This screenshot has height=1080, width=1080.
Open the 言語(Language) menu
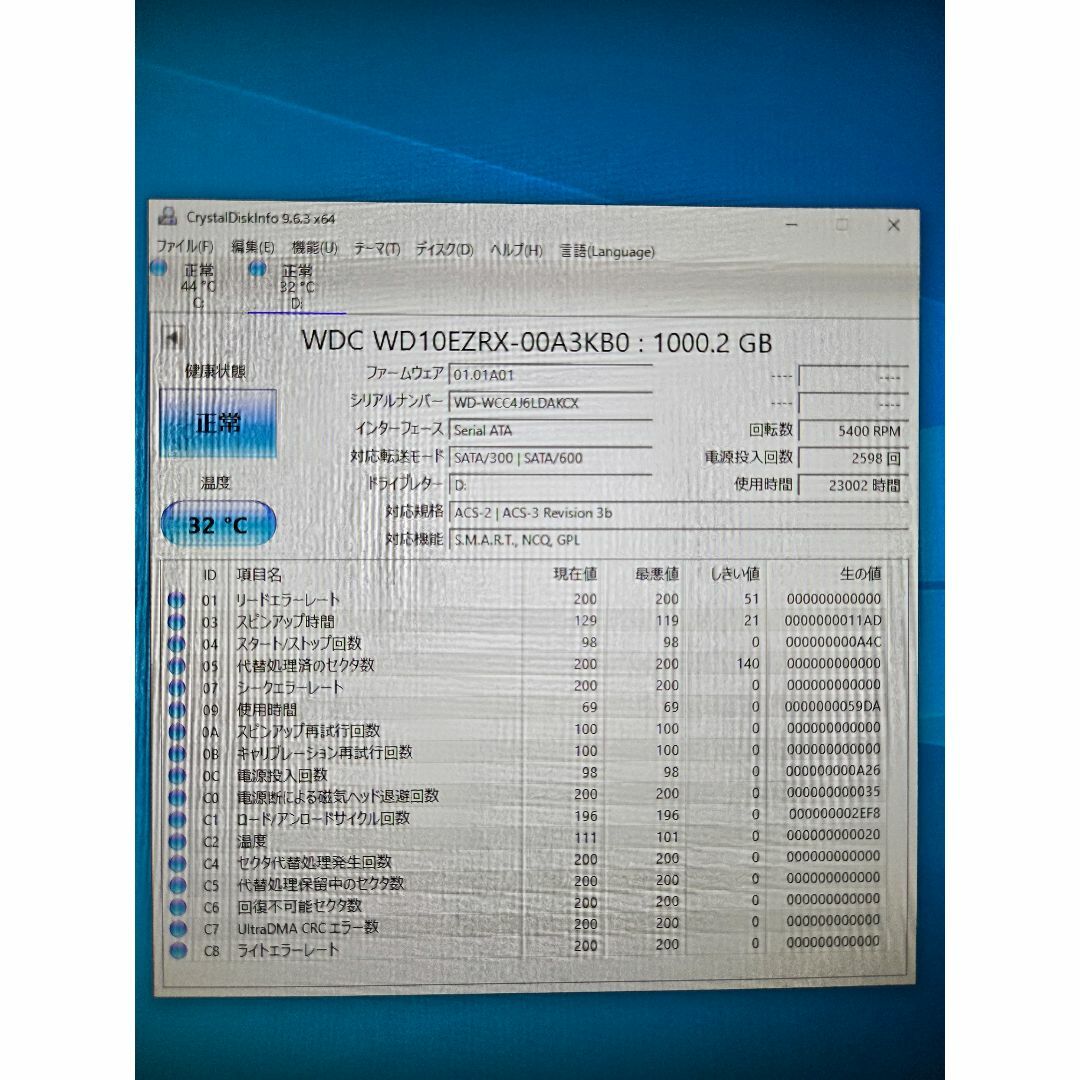coord(607,251)
